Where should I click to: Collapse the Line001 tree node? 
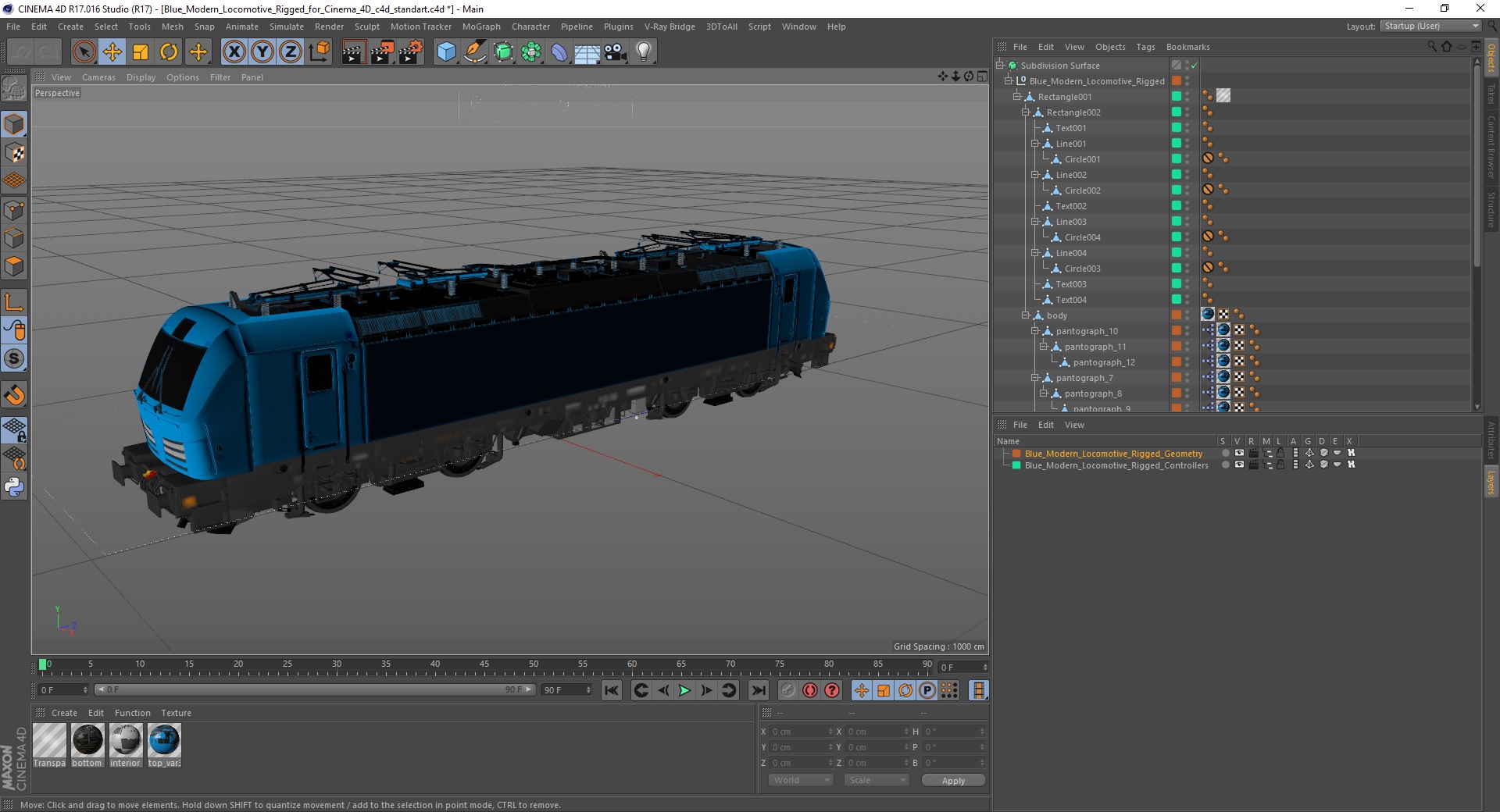(1035, 144)
